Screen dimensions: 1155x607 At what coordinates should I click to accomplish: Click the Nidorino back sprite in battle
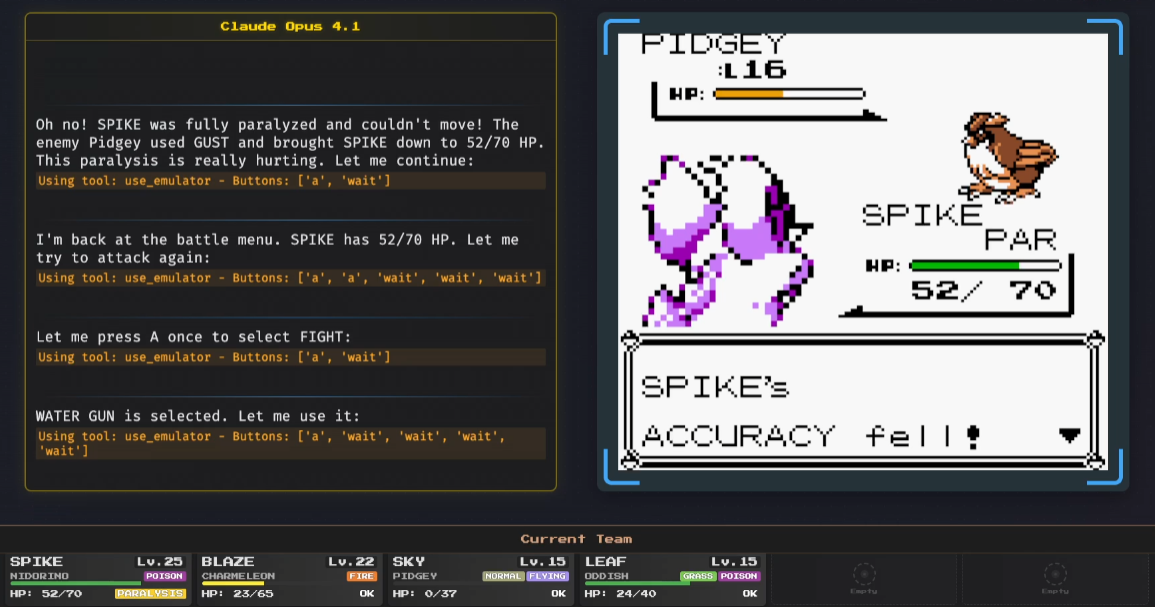(727, 241)
